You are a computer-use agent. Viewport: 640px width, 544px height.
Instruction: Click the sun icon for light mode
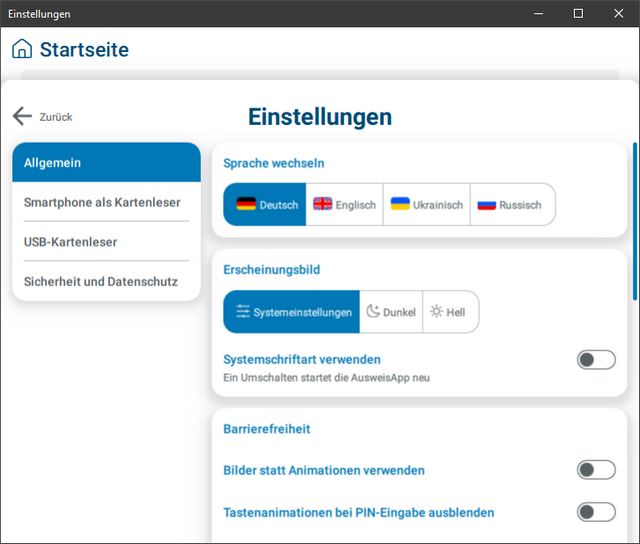click(x=436, y=311)
